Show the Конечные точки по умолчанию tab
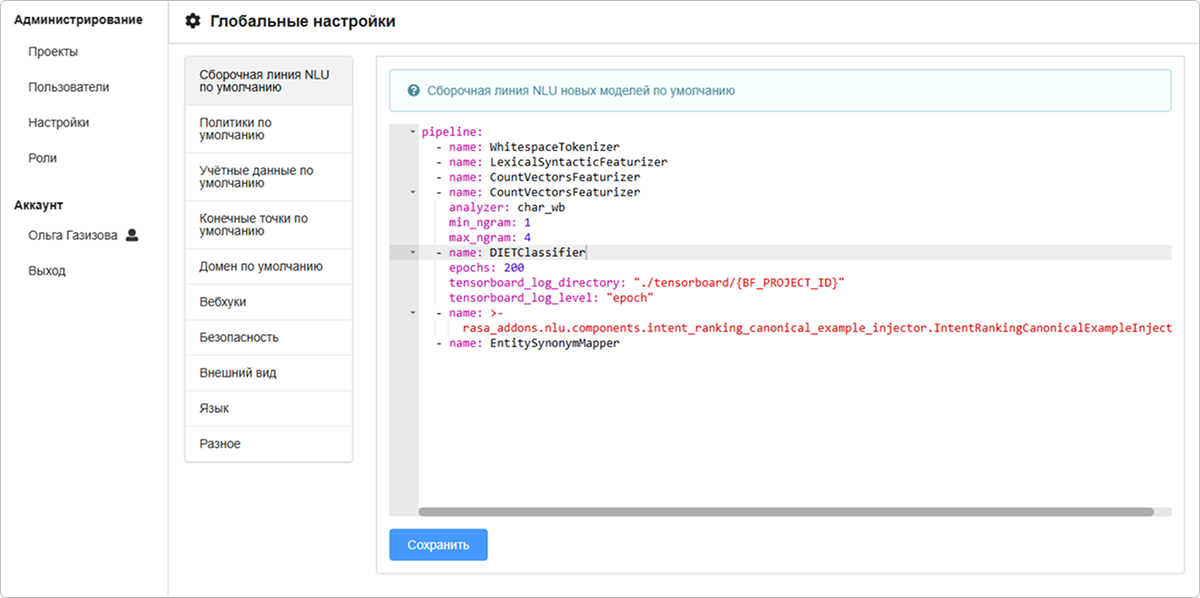 [269, 225]
